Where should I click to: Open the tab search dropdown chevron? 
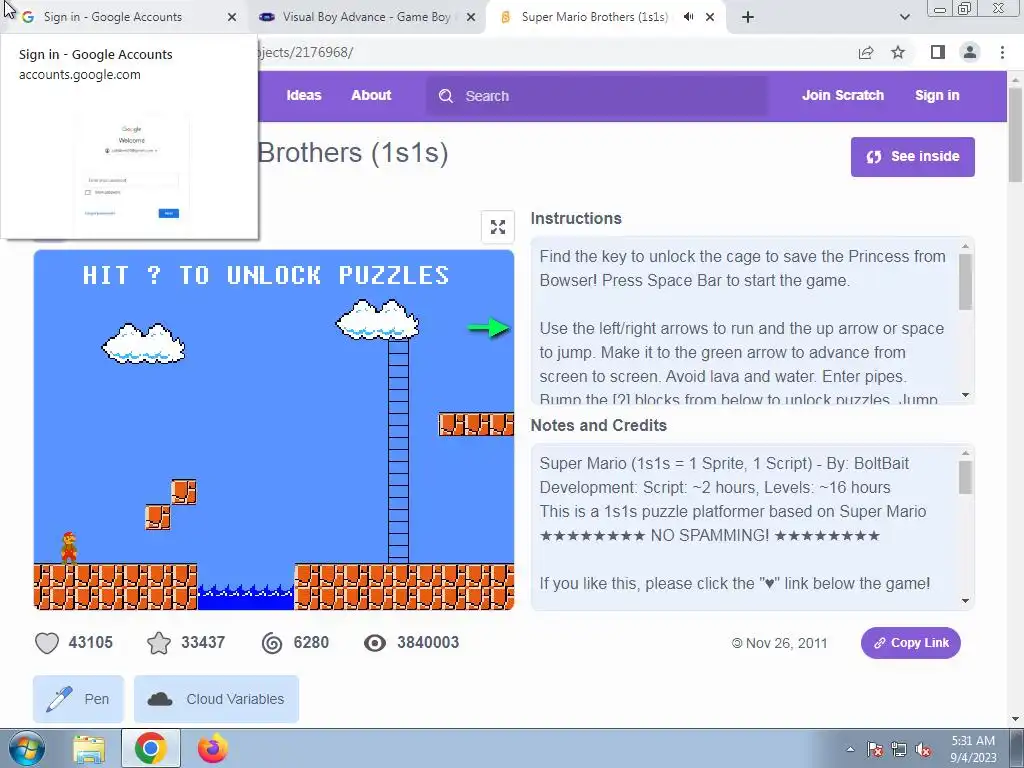[904, 17]
